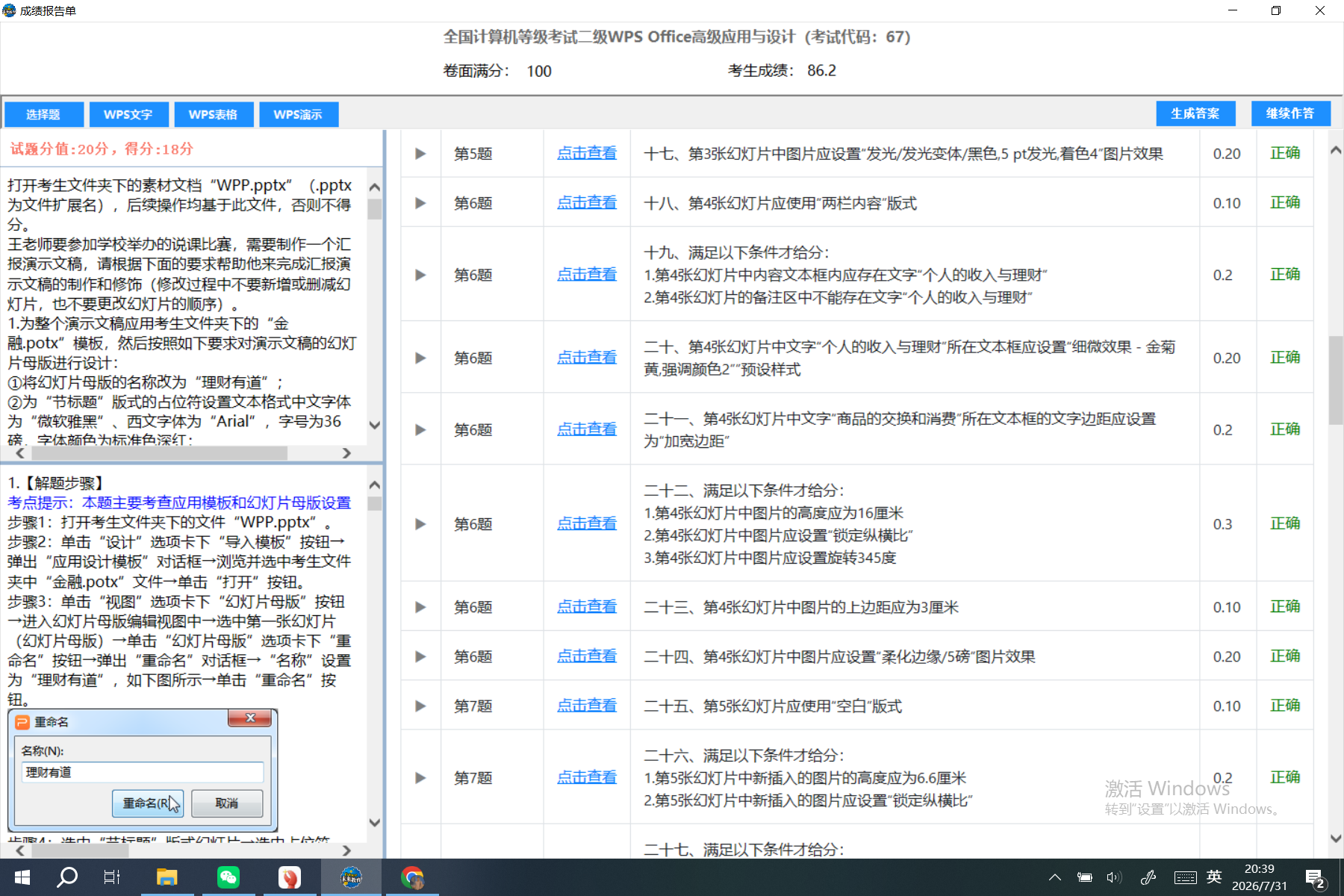Click the 继续作答 button

(x=1291, y=113)
